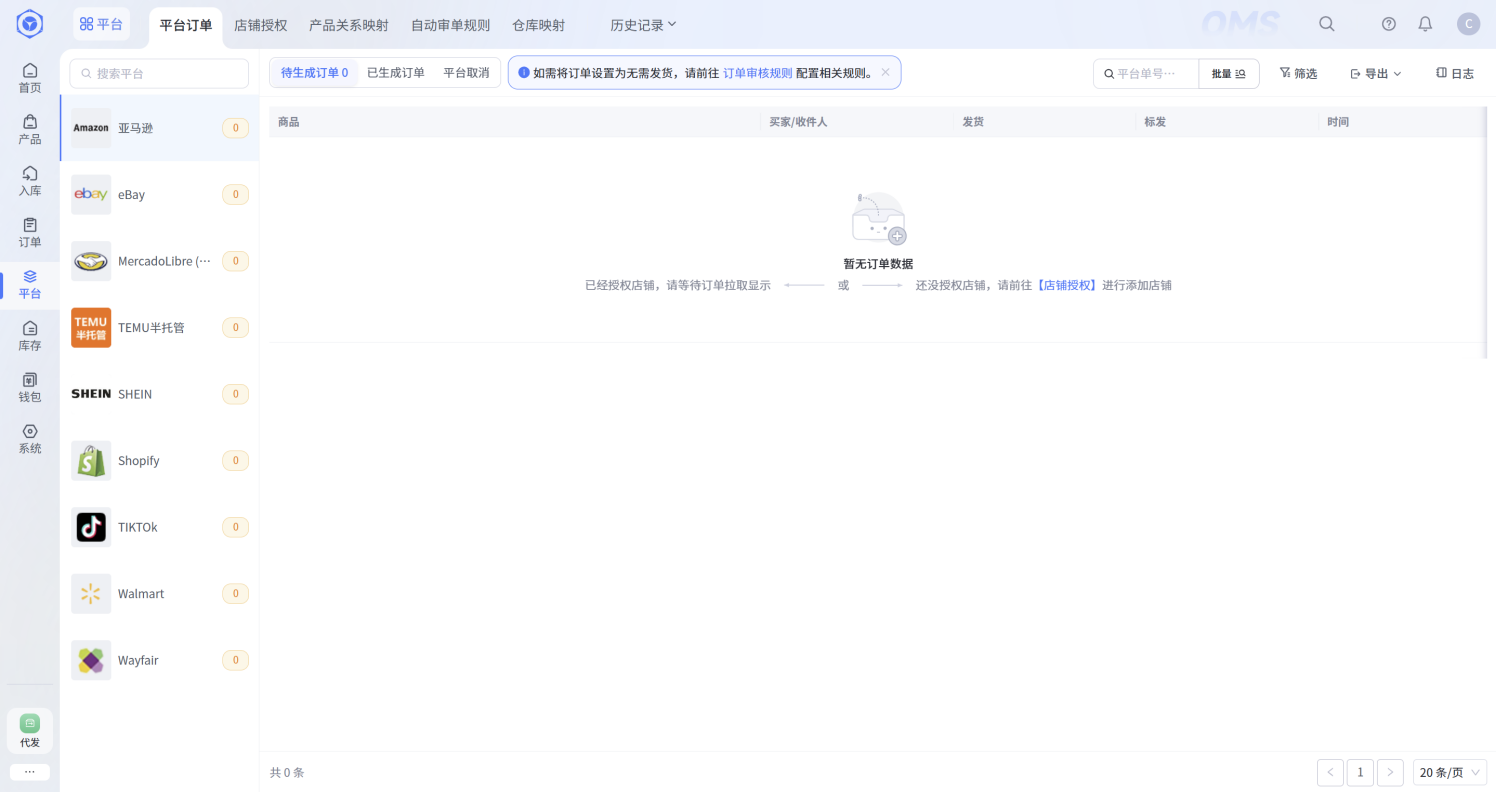The height and width of the screenshot is (792, 1496).
Task: Switch to 仓库映射 tab
Action: click(538, 25)
